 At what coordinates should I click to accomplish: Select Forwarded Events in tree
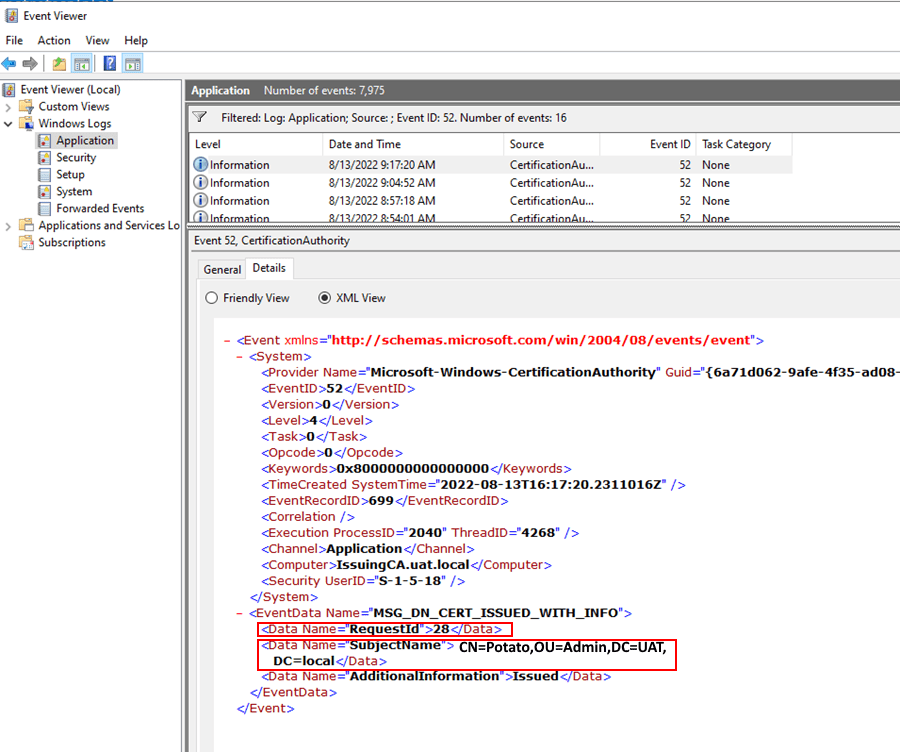100,208
